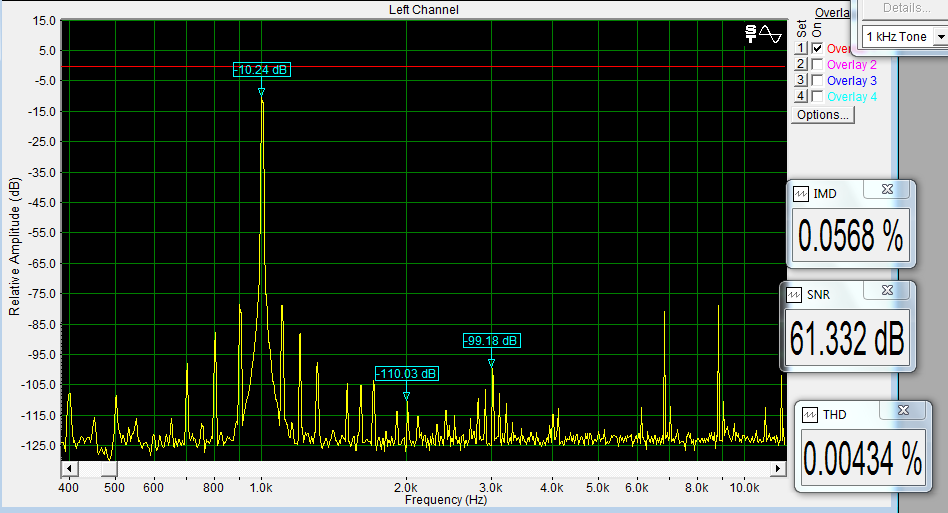Click the frequency scrollbar left arrow
948x513 pixels.
pos(69,468)
